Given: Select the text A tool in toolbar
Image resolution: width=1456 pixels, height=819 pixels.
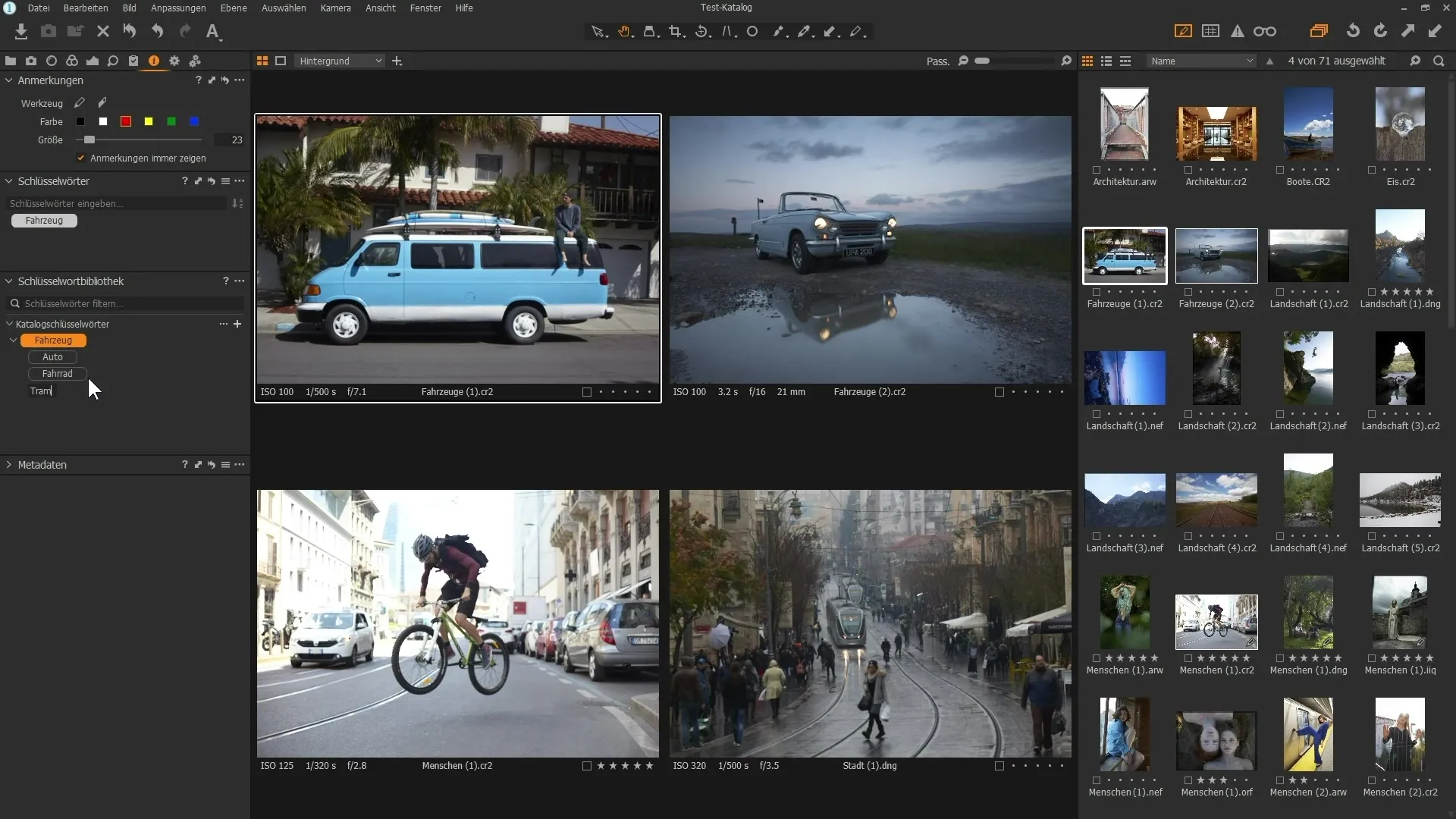Looking at the screenshot, I should 213,32.
